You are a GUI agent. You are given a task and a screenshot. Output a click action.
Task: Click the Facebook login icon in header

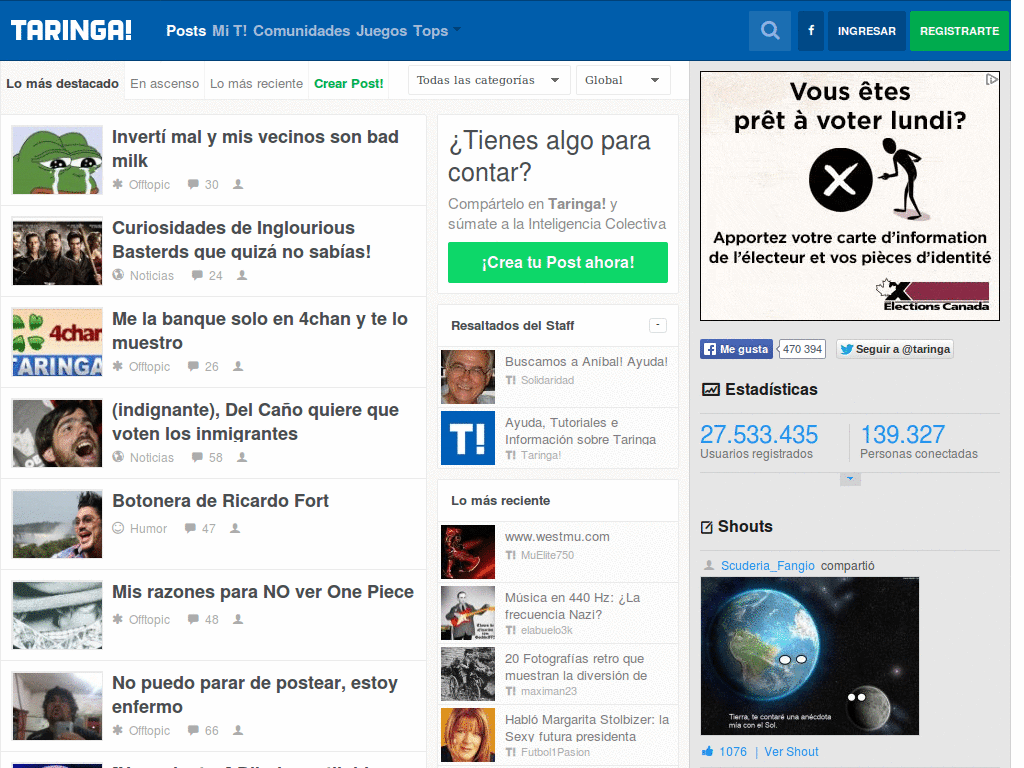[x=811, y=31]
